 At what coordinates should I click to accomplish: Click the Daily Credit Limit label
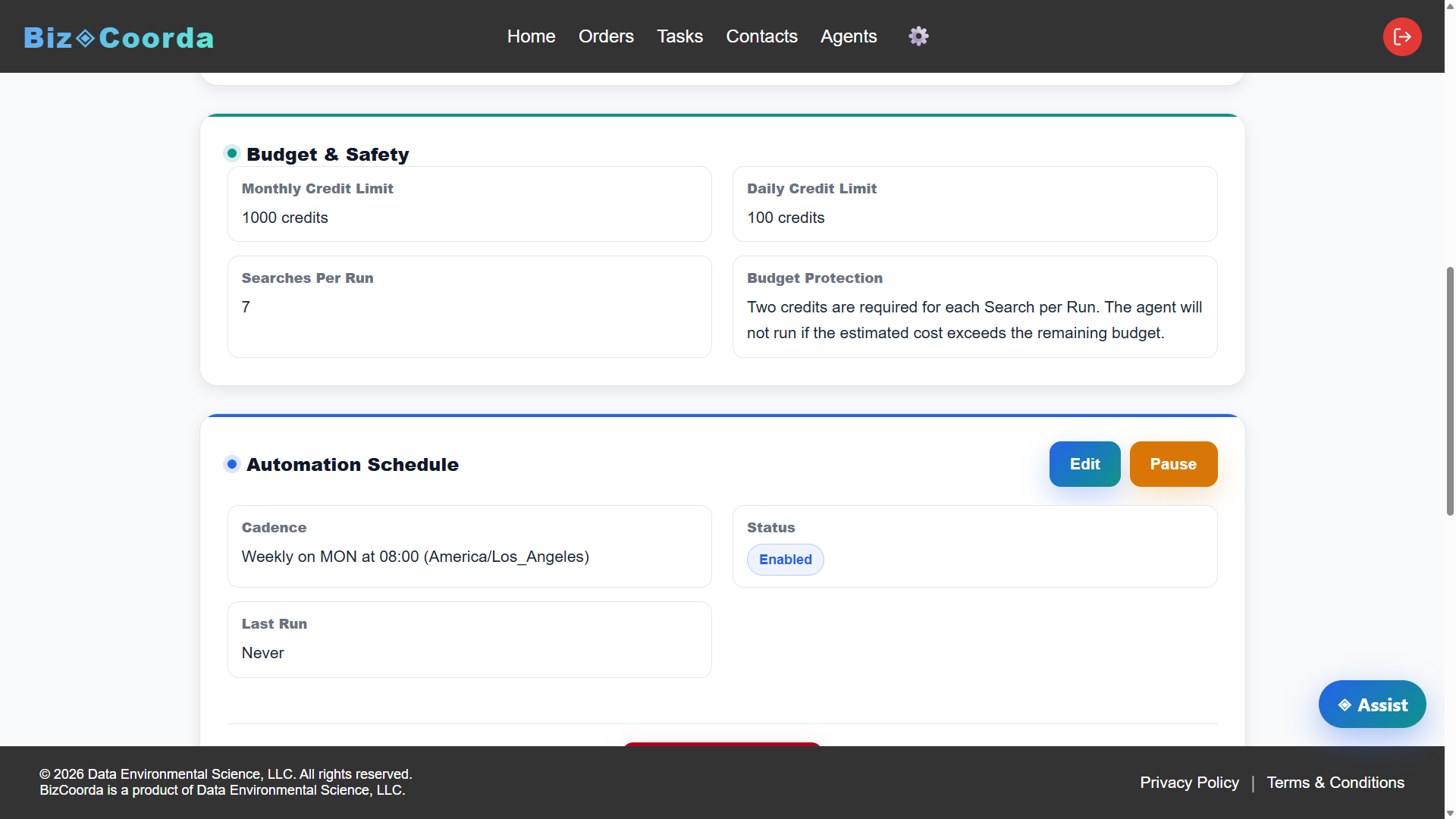[x=811, y=189]
